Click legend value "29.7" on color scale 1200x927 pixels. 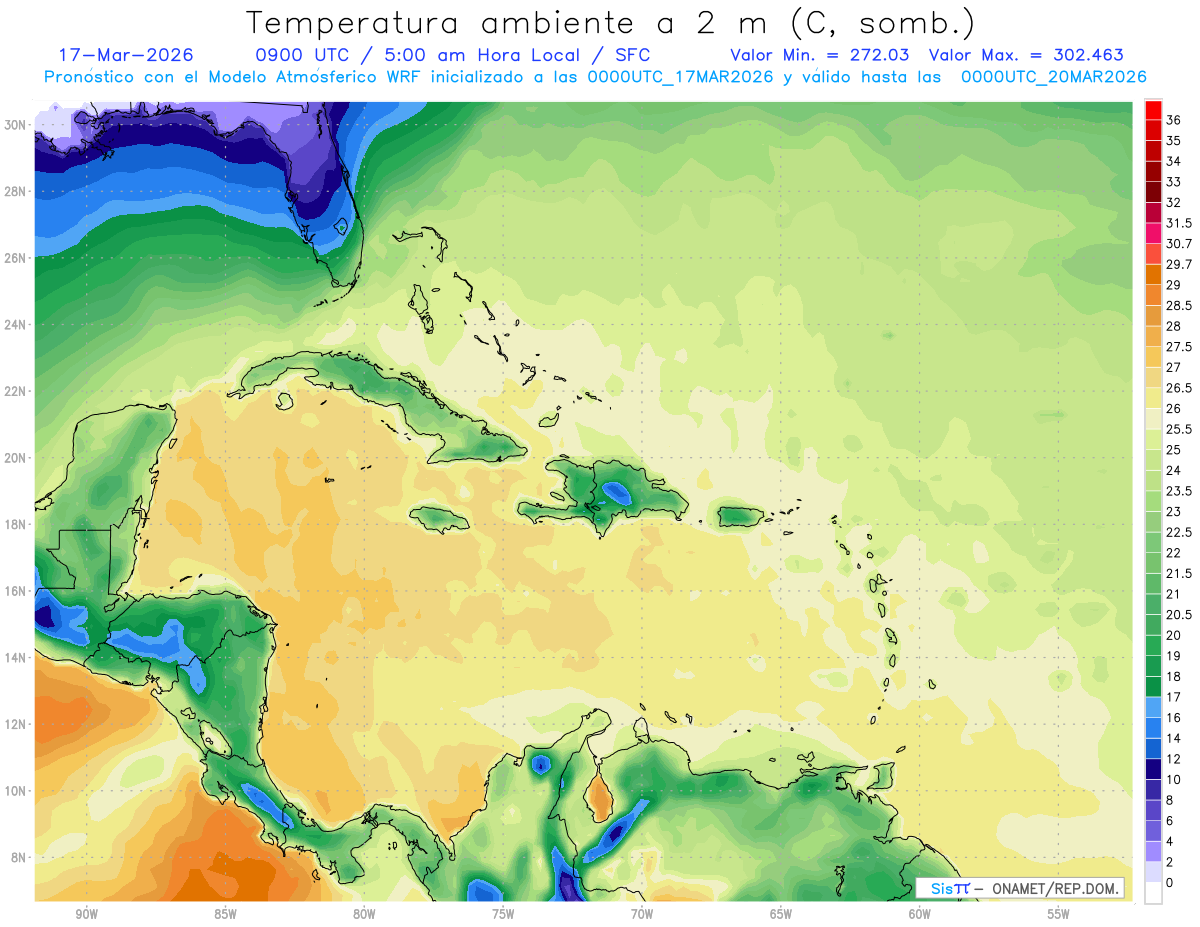[1179, 265]
